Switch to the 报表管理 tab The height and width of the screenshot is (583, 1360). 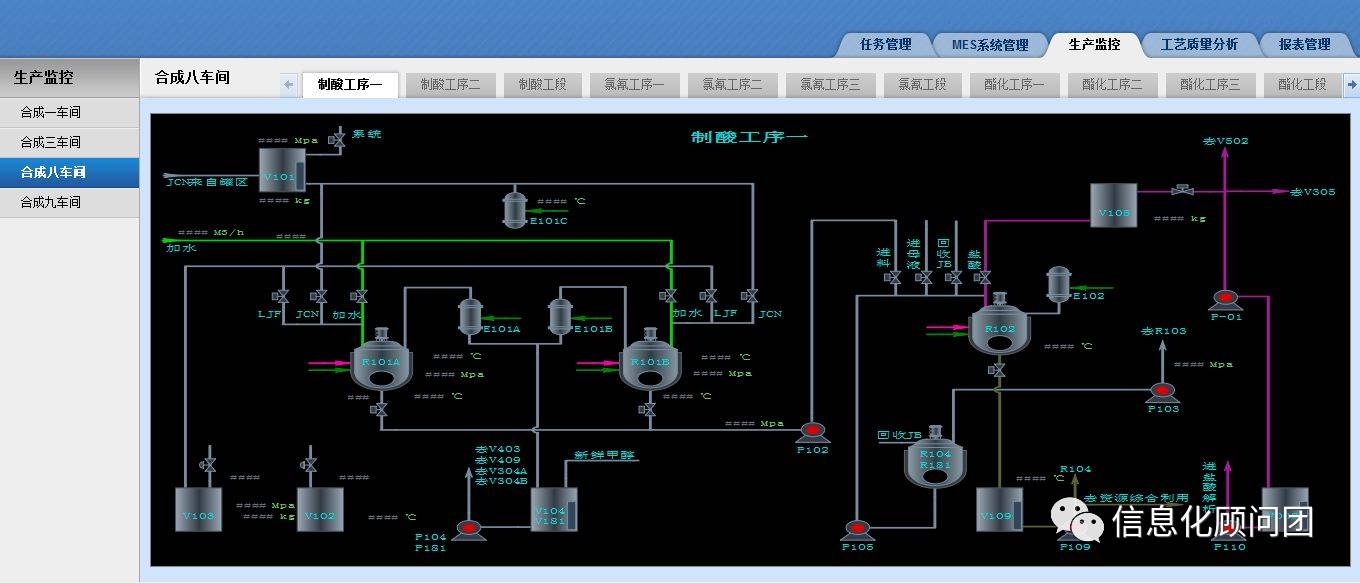[1304, 44]
